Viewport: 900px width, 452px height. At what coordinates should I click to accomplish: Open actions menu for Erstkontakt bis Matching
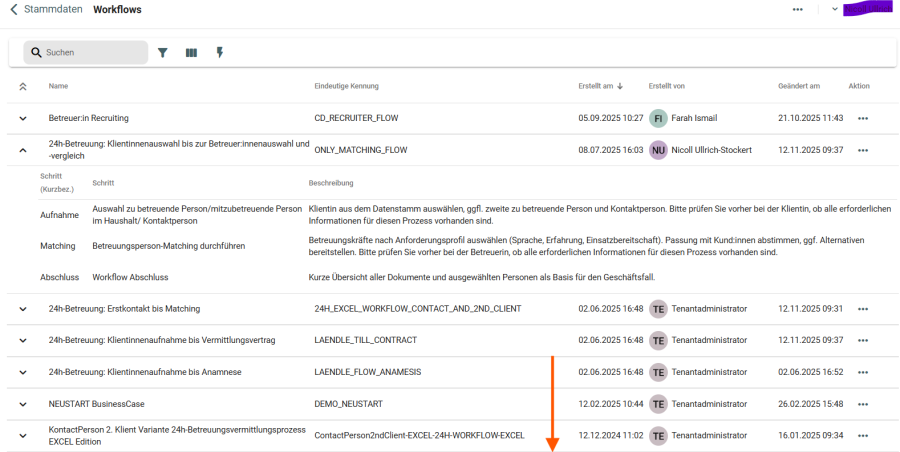(x=863, y=309)
